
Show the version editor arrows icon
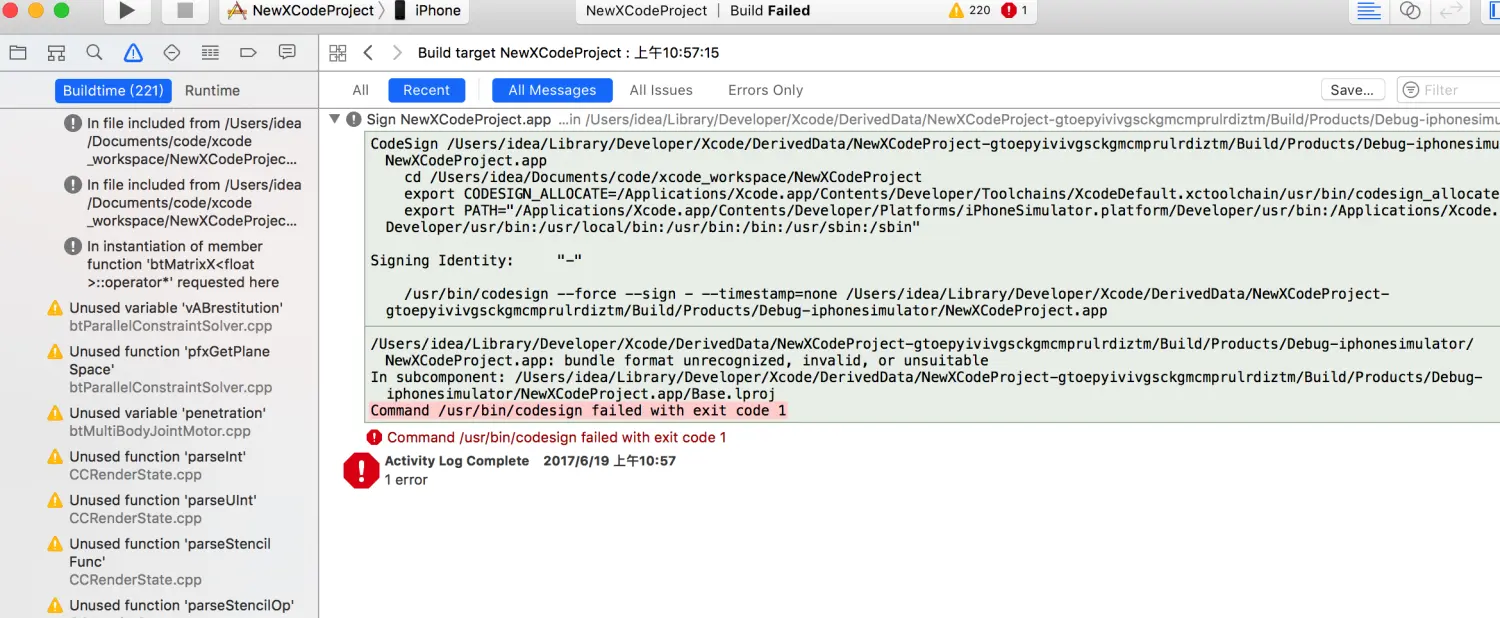point(1449,11)
